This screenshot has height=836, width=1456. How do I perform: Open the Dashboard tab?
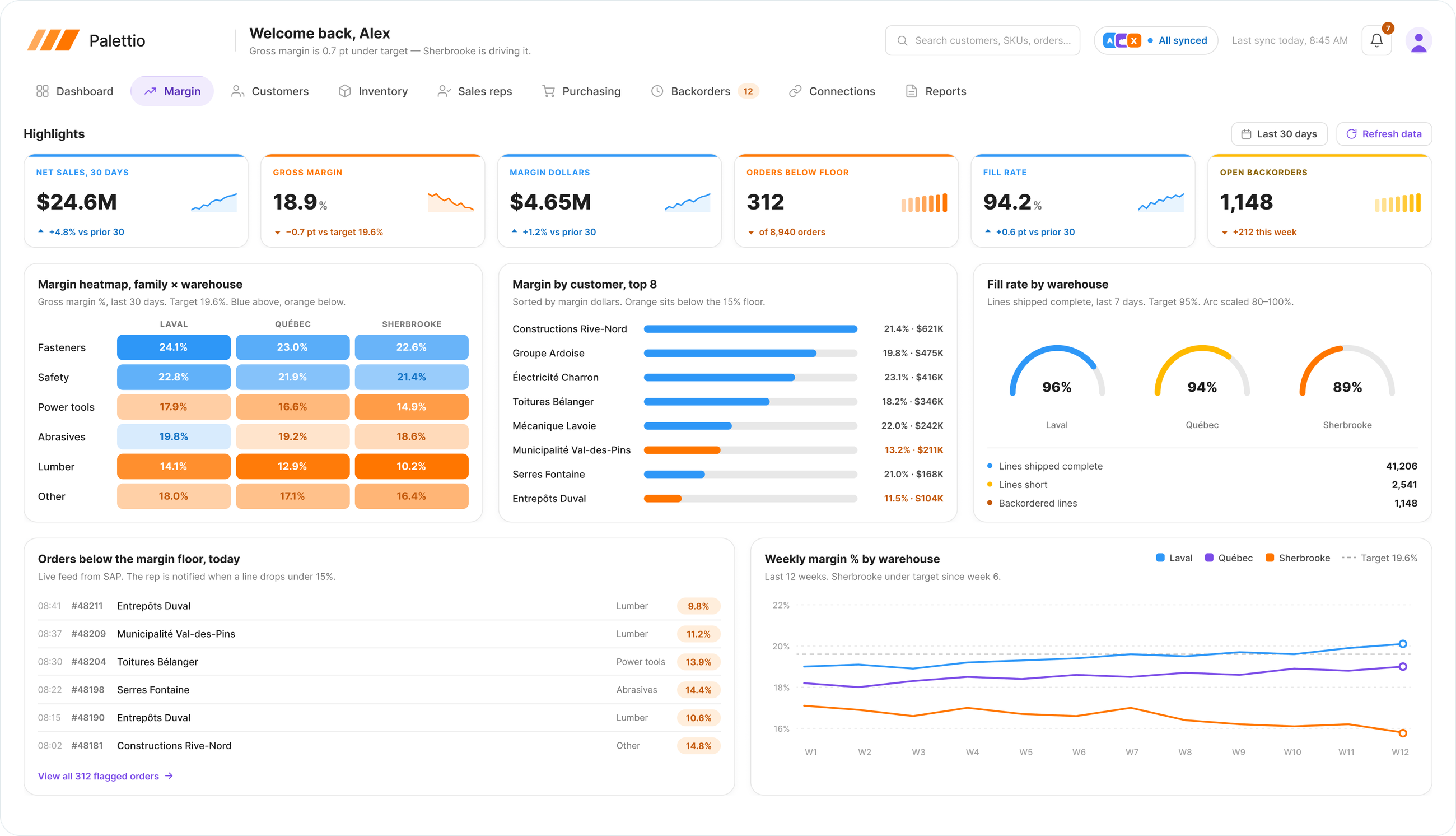pyautogui.click(x=74, y=91)
